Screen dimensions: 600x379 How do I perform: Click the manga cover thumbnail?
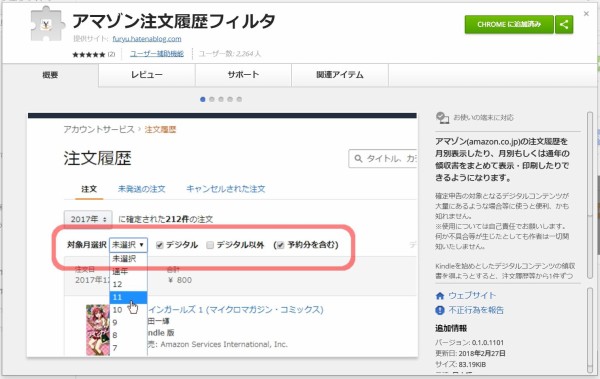point(98,330)
